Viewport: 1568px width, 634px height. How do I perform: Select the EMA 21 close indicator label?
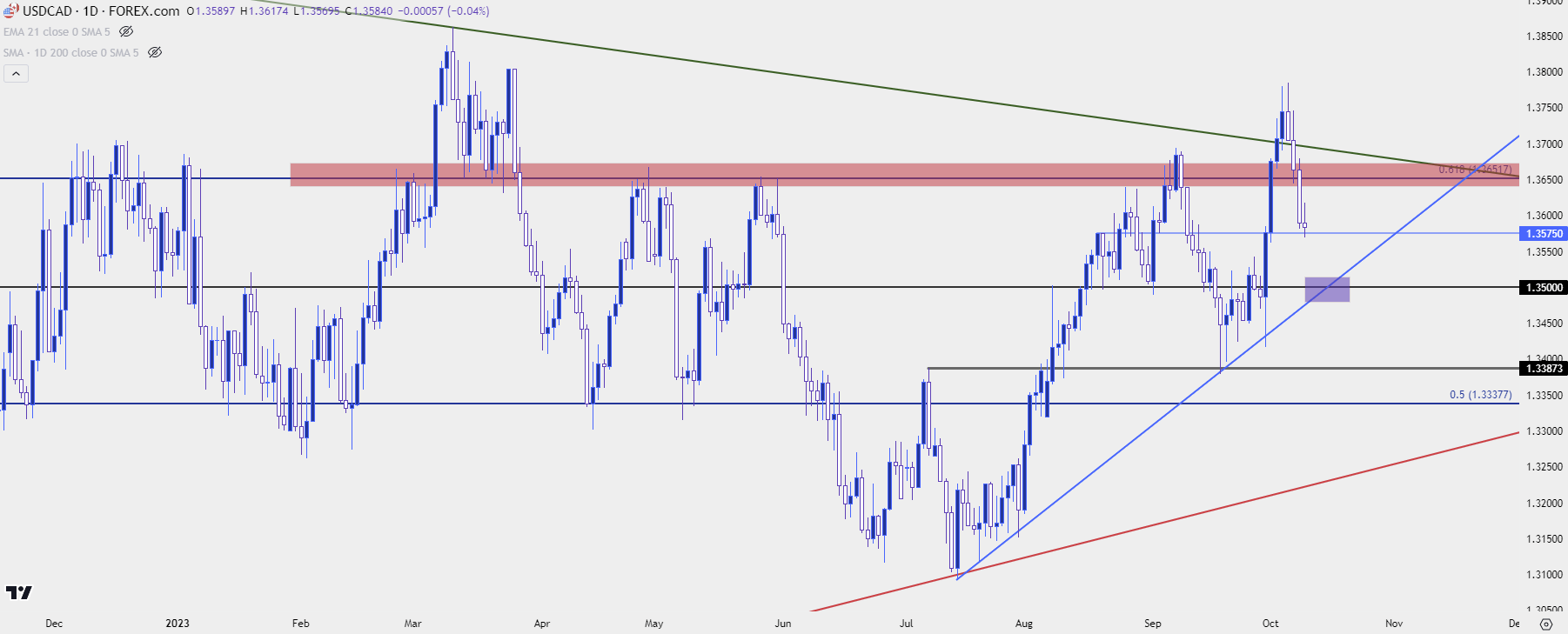[57, 32]
